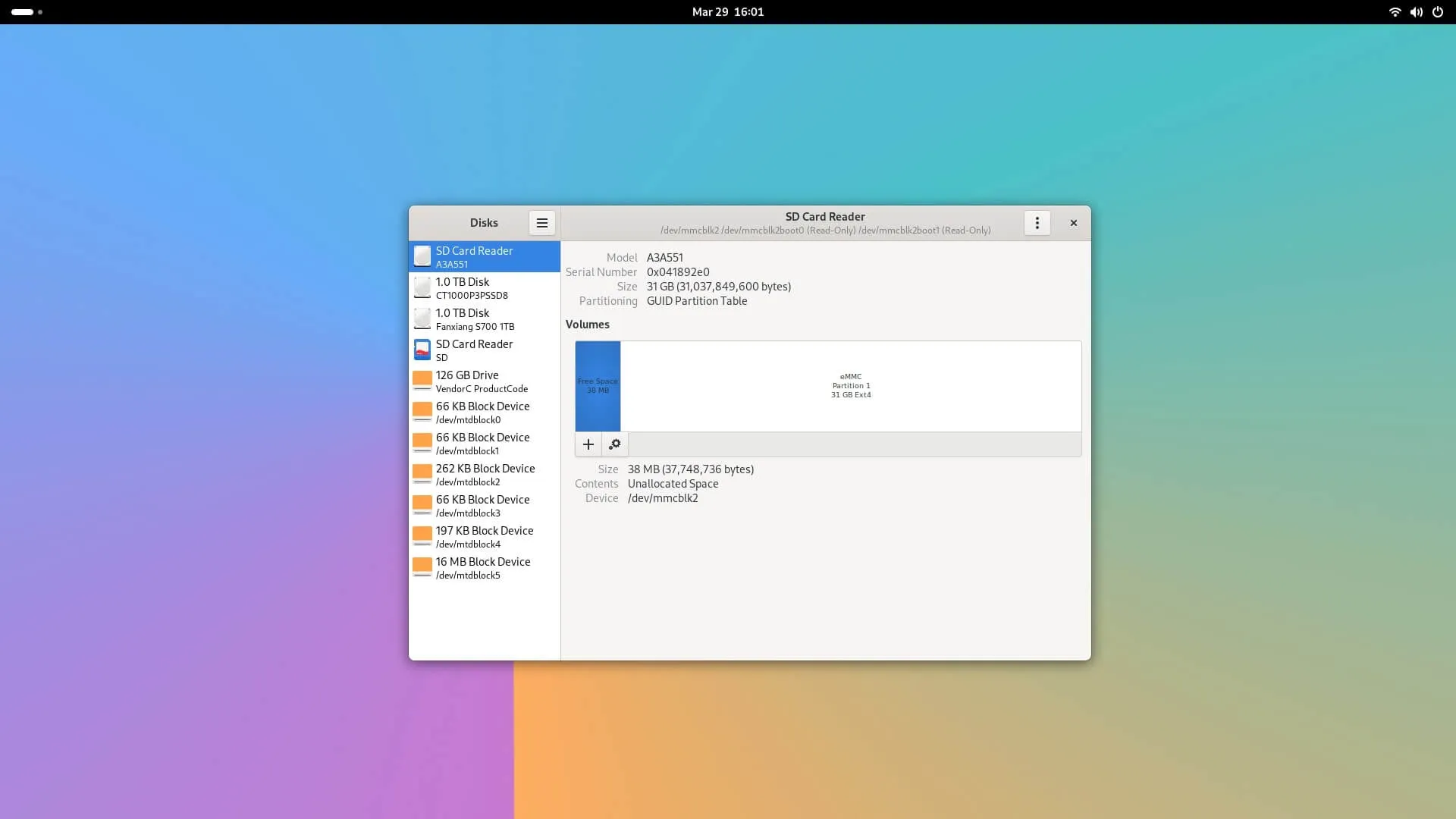Select the Free Space 38 MB volume block
Screen dimensions: 1456x819
coord(598,386)
